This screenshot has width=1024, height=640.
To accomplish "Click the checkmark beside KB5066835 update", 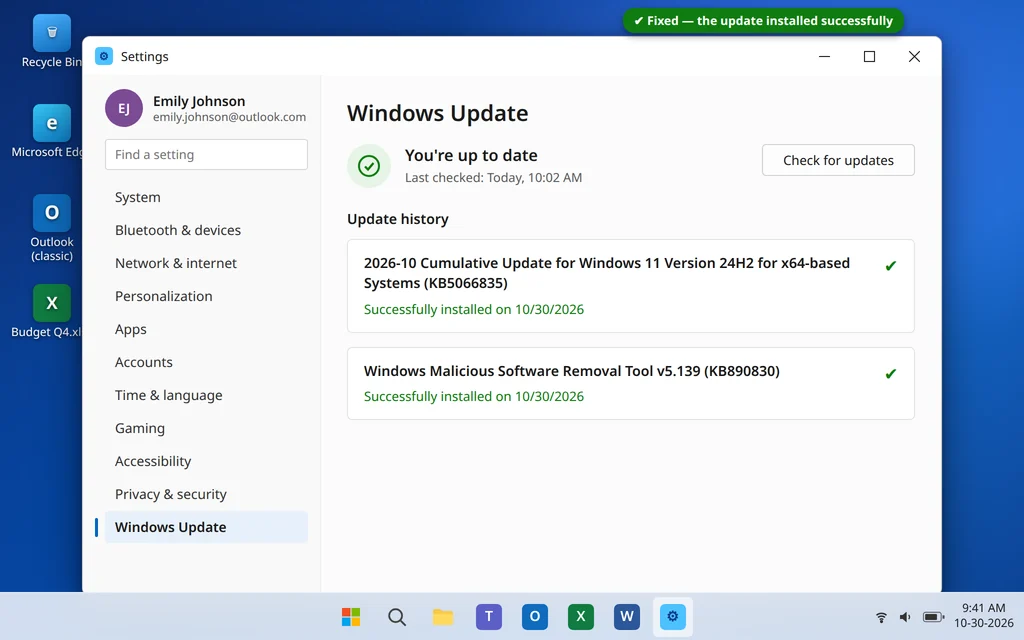I will tap(890, 266).
